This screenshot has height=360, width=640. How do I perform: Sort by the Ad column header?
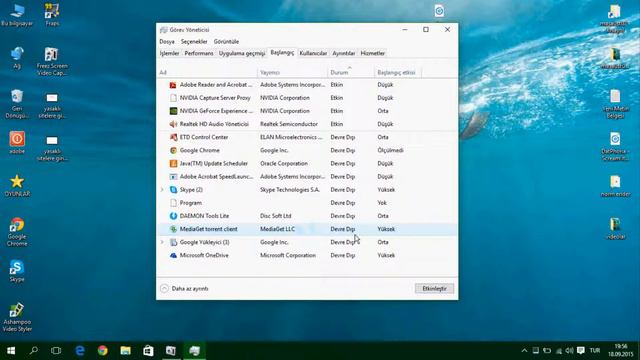[x=208, y=73]
